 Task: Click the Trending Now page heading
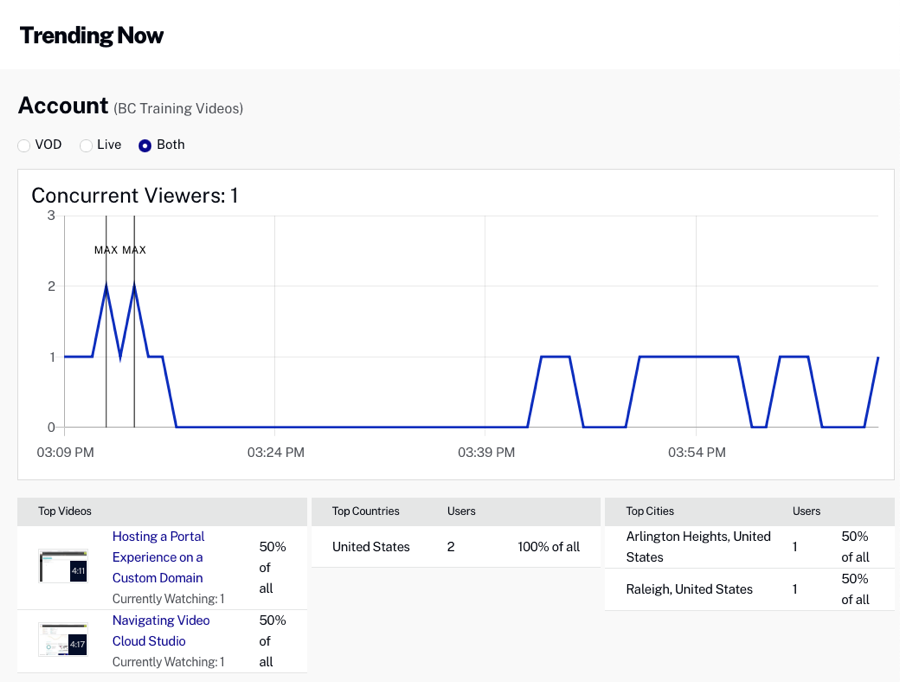pyautogui.click(x=92, y=35)
